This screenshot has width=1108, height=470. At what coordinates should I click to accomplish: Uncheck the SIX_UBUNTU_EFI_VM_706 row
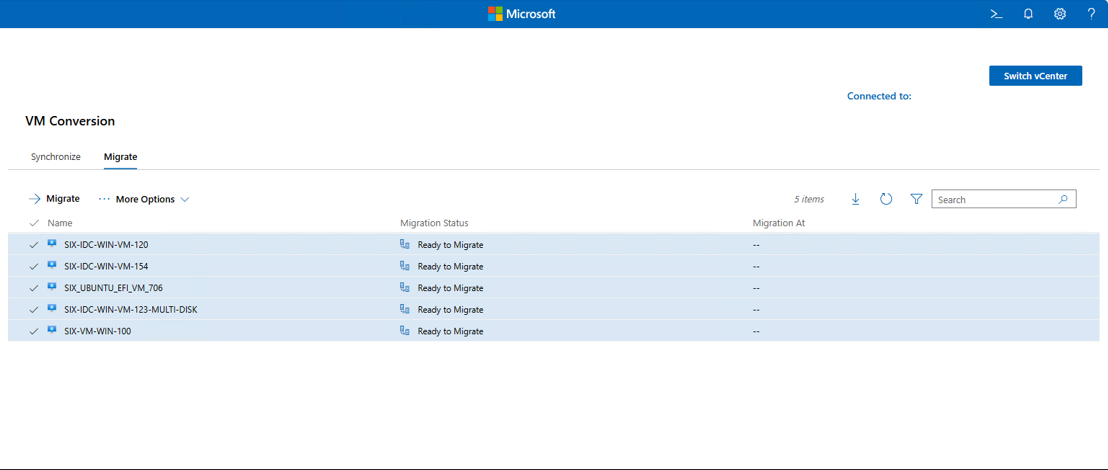click(34, 288)
